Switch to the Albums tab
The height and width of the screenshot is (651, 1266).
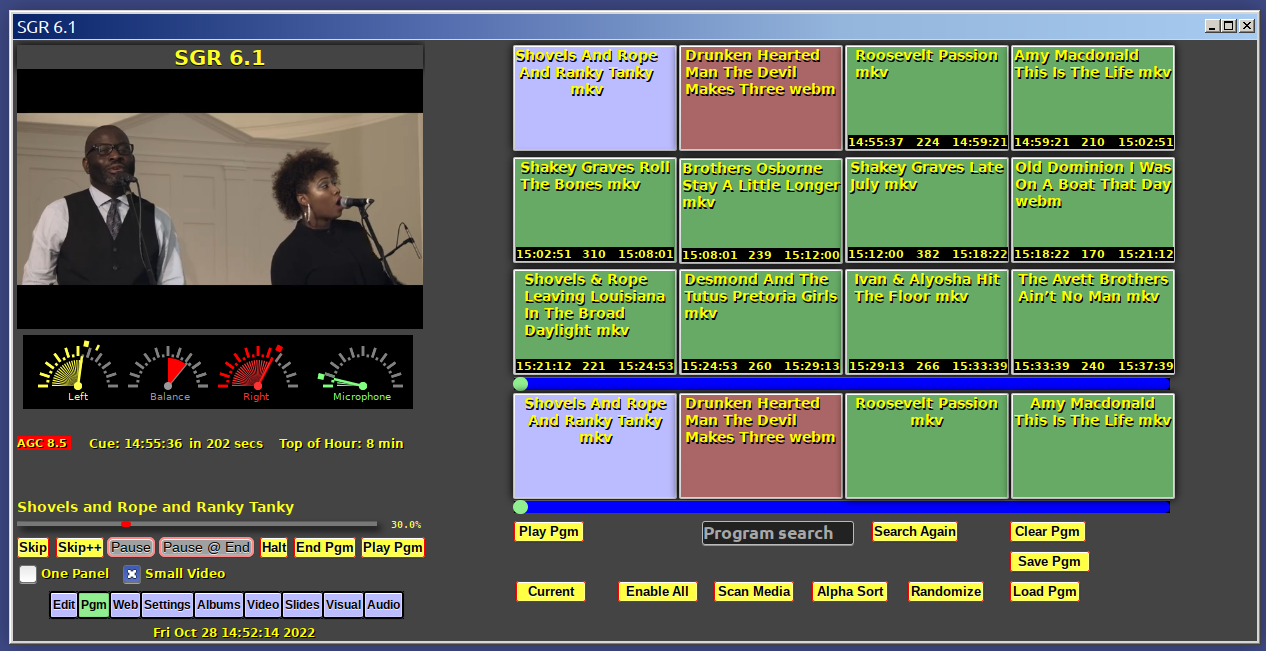click(x=219, y=605)
